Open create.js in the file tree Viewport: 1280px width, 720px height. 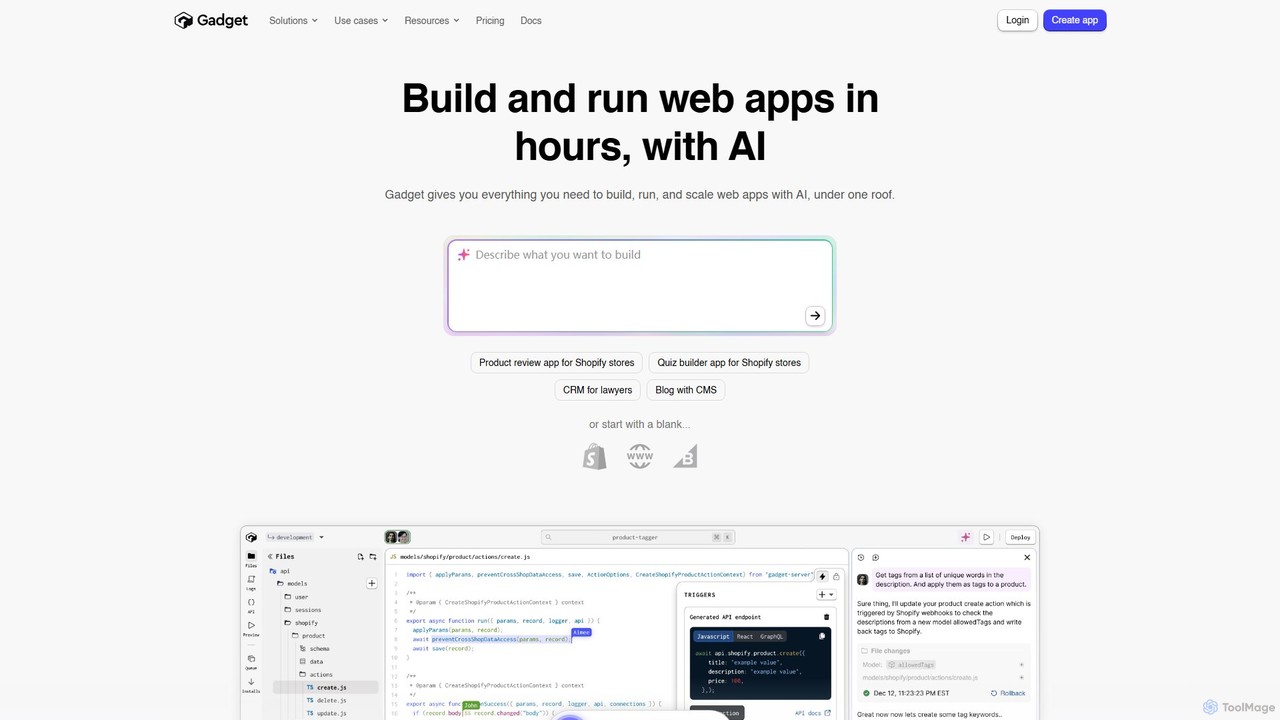click(x=326, y=688)
